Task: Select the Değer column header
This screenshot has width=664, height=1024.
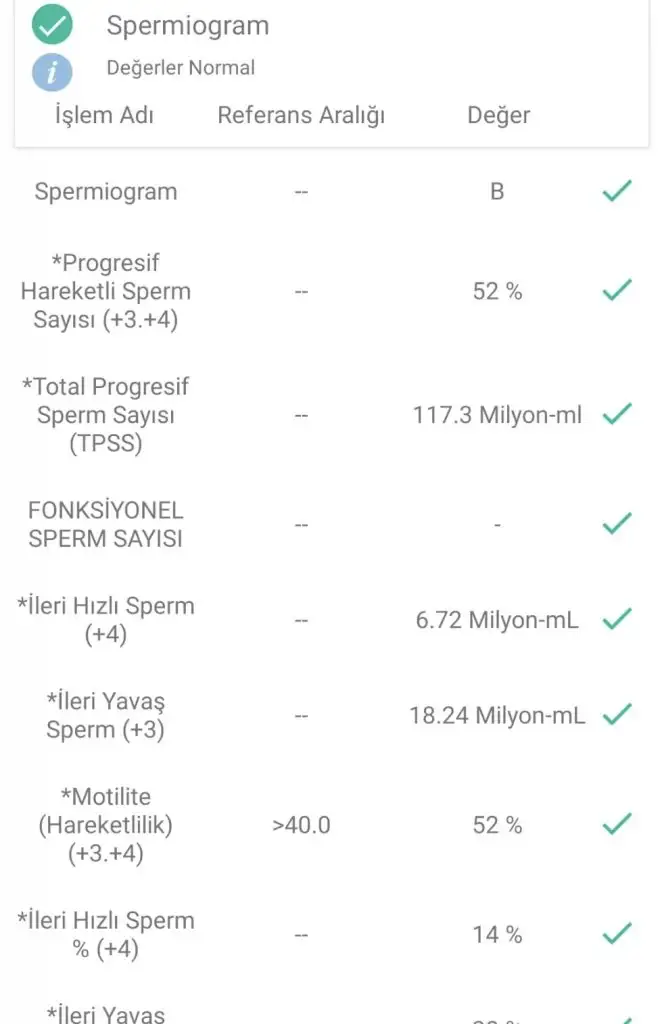Action: click(498, 115)
